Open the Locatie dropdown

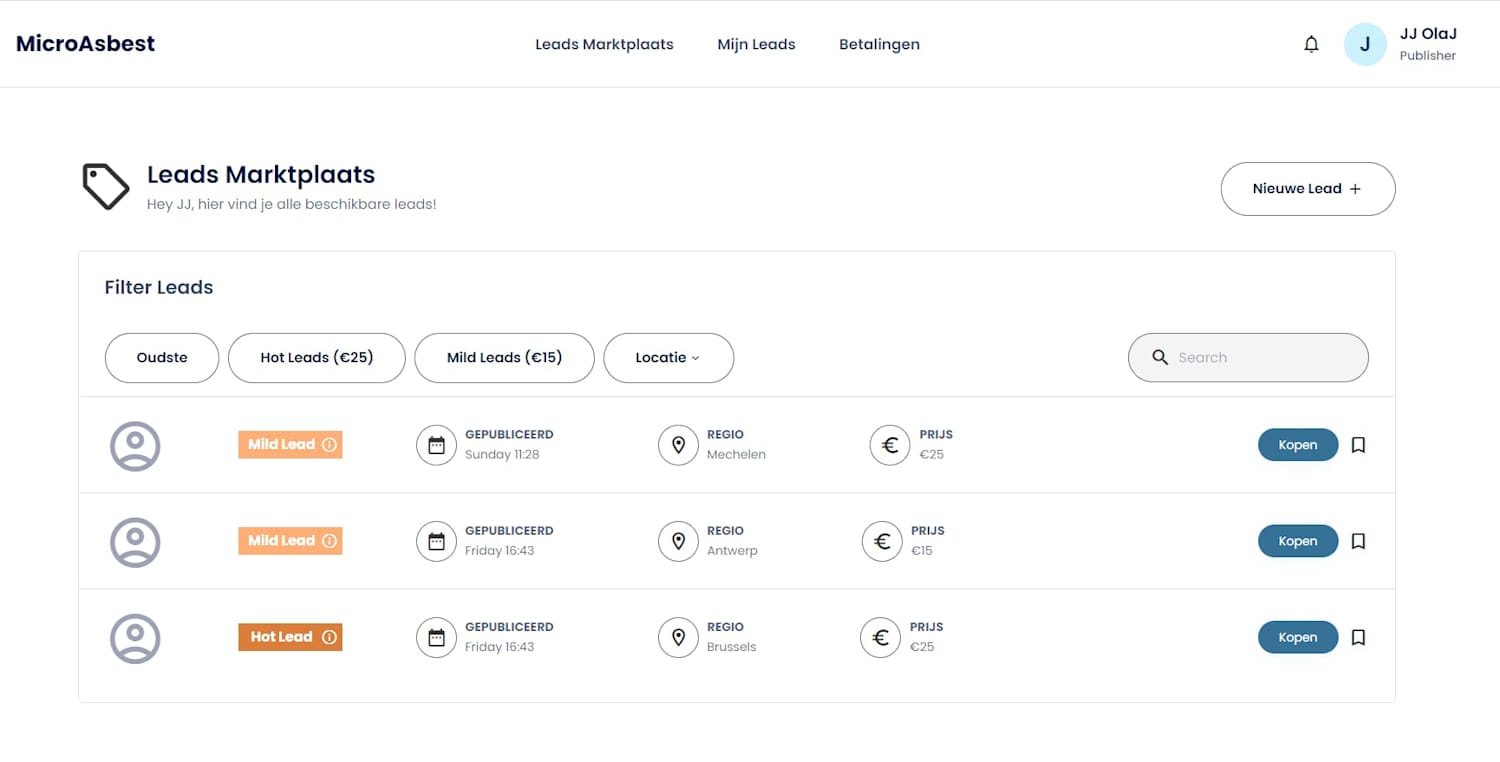(668, 358)
